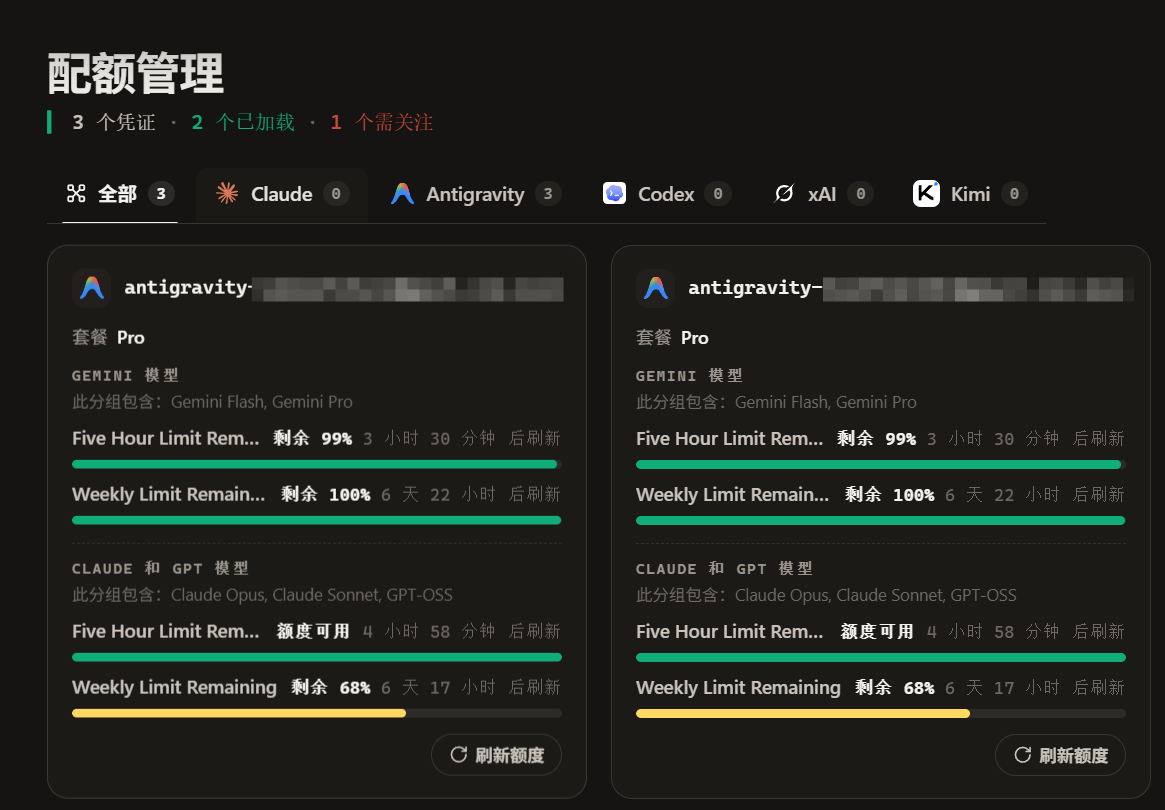Click left card CLAUDE 和 GPT 模型 heading

click(x=160, y=568)
